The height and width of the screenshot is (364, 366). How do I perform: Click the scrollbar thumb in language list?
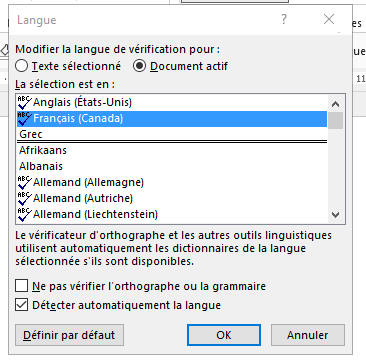(x=336, y=120)
